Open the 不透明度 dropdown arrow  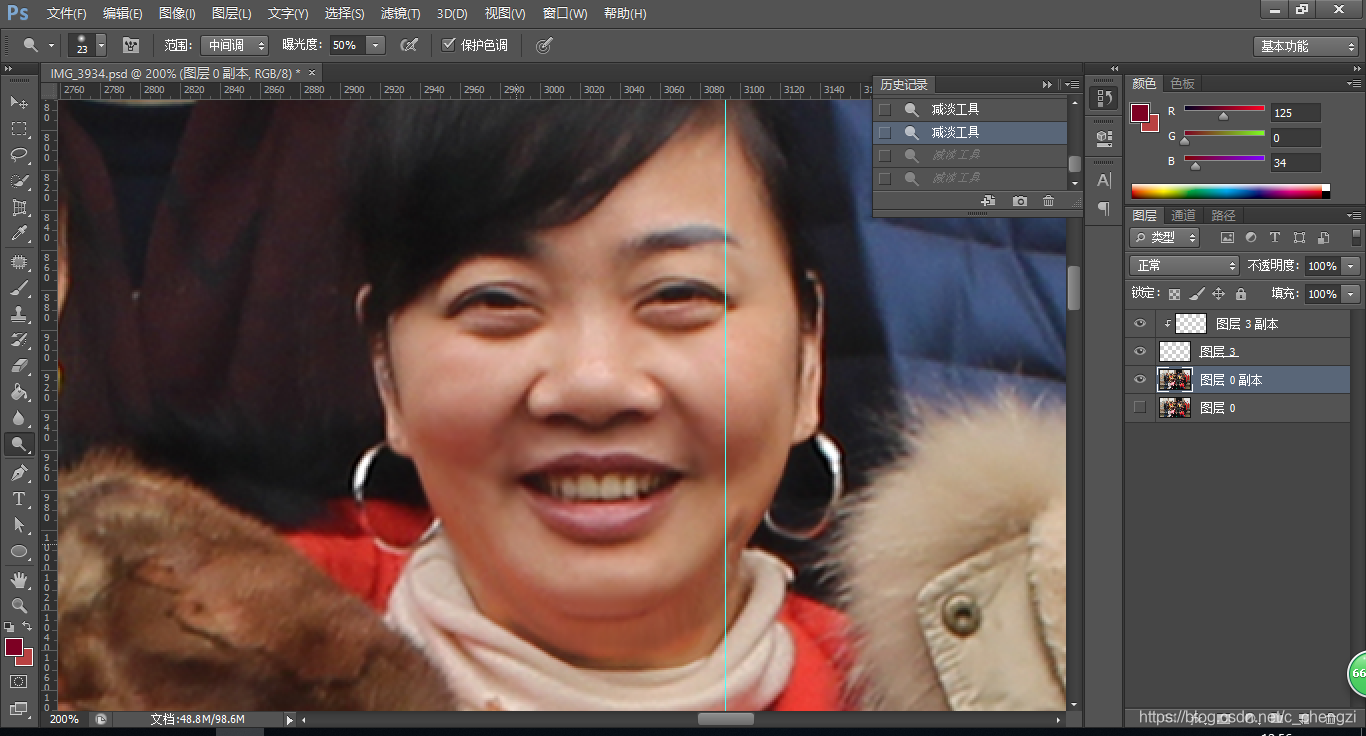tap(1352, 266)
